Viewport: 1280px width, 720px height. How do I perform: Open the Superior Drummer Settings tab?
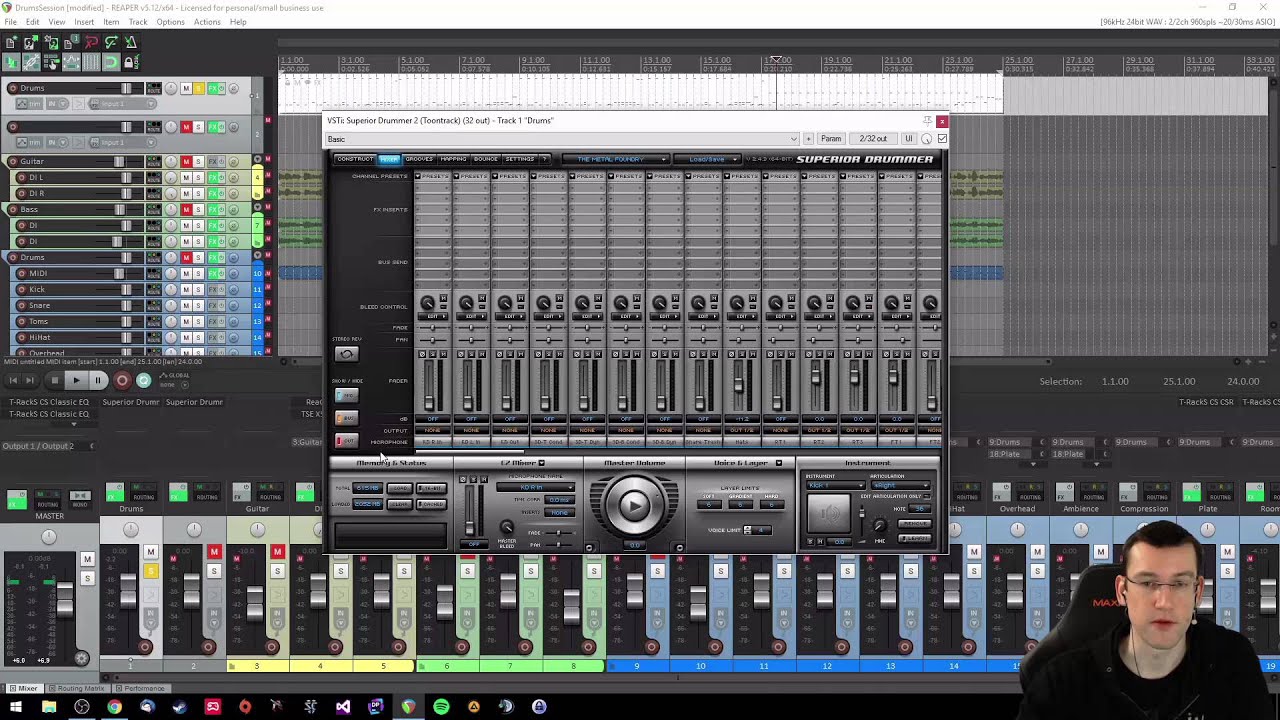click(519, 159)
